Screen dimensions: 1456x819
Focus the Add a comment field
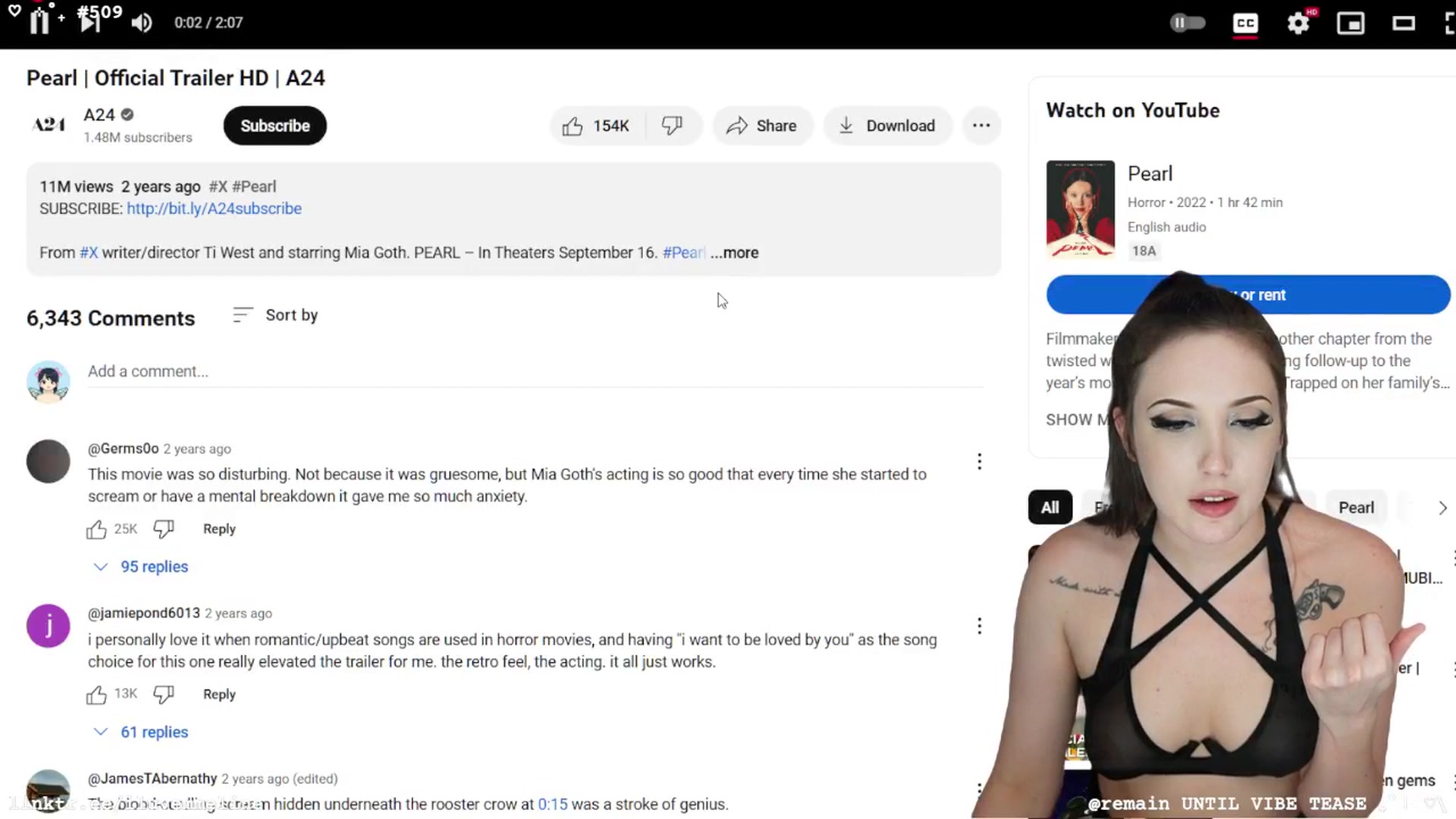point(535,372)
